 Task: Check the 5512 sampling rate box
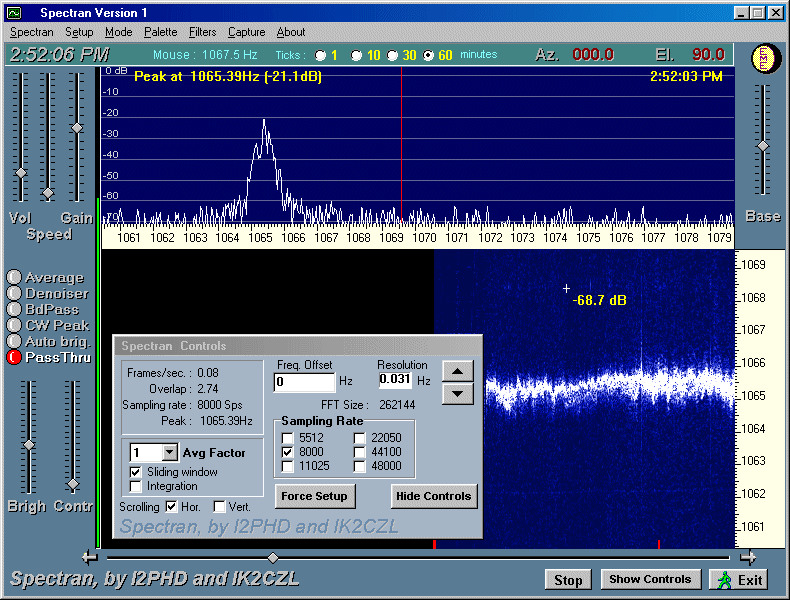[288, 438]
